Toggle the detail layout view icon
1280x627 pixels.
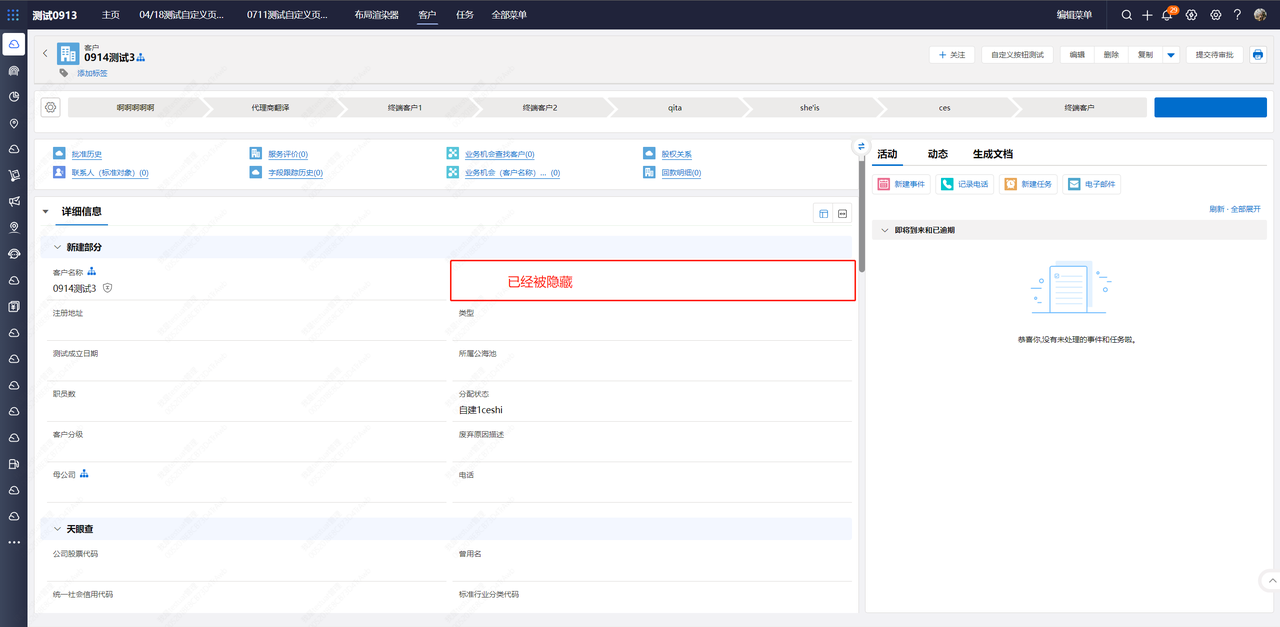[x=823, y=213]
